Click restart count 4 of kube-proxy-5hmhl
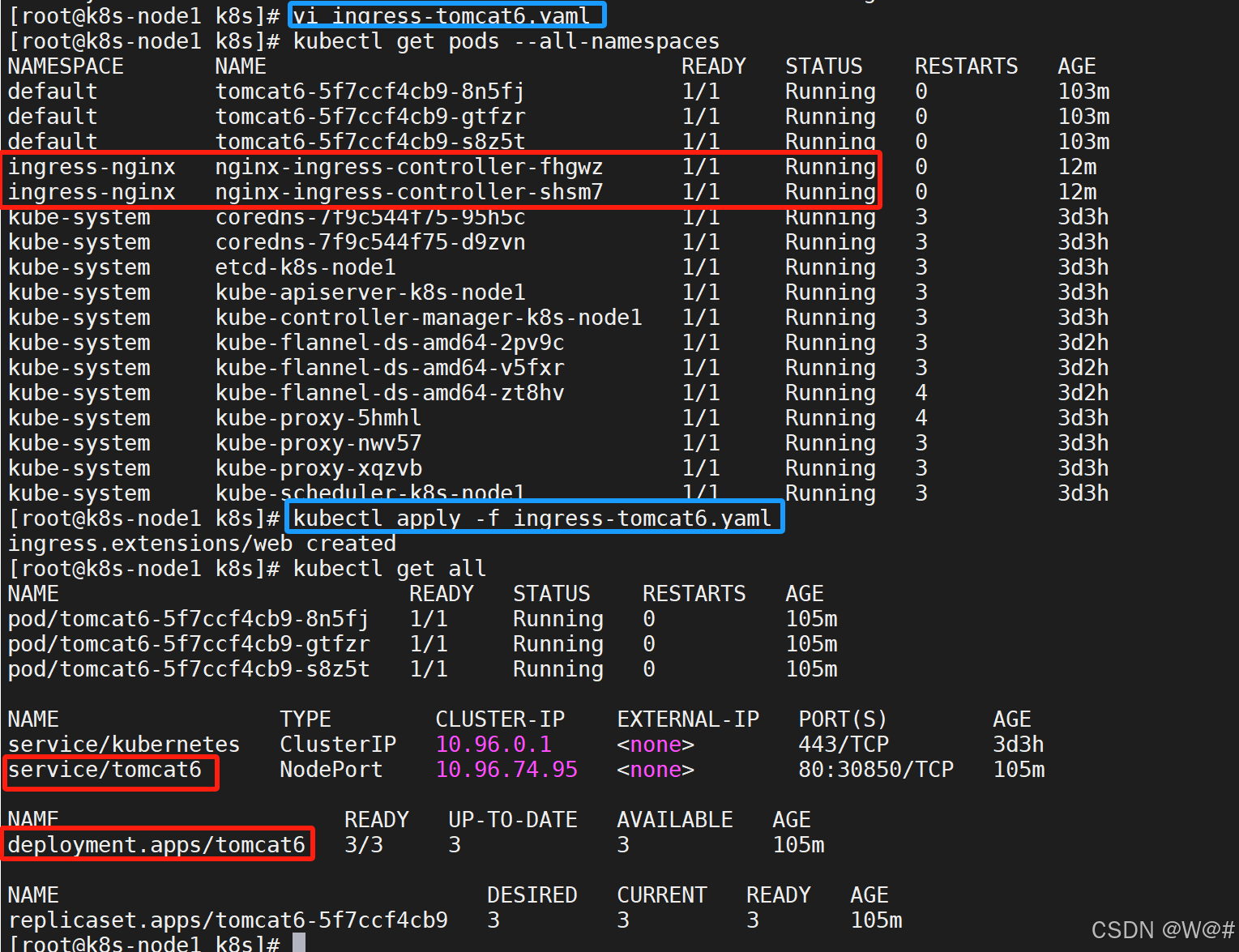 (x=921, y=418)
